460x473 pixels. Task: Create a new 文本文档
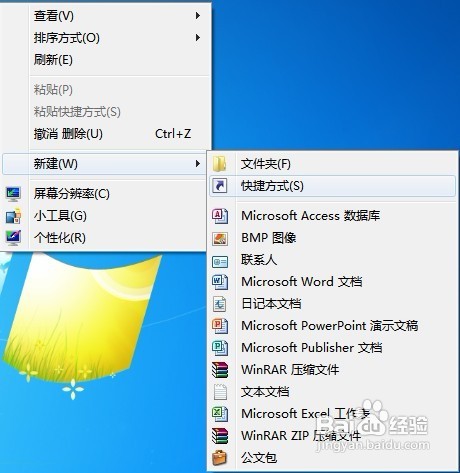point(332,392)
